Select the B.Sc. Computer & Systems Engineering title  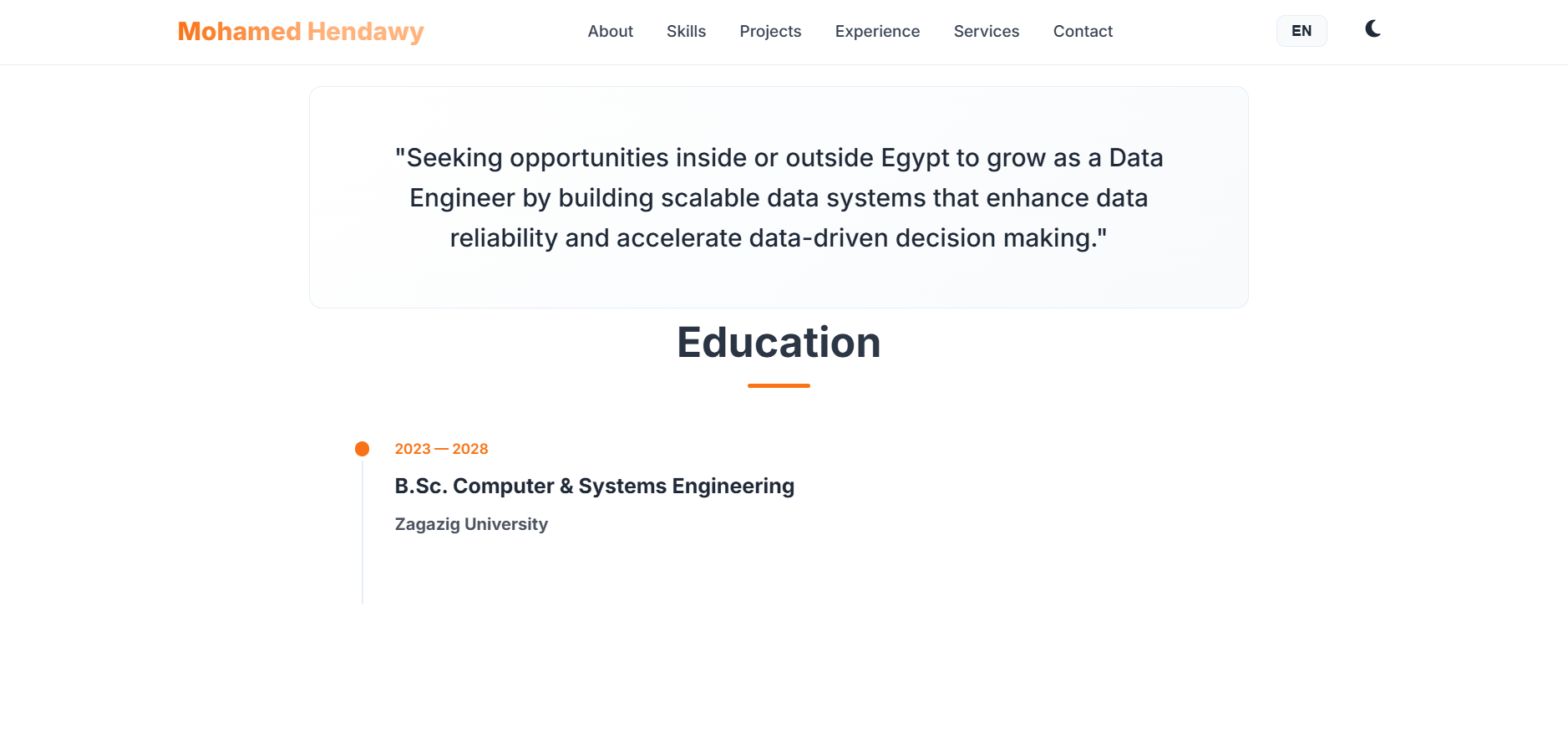594,486
